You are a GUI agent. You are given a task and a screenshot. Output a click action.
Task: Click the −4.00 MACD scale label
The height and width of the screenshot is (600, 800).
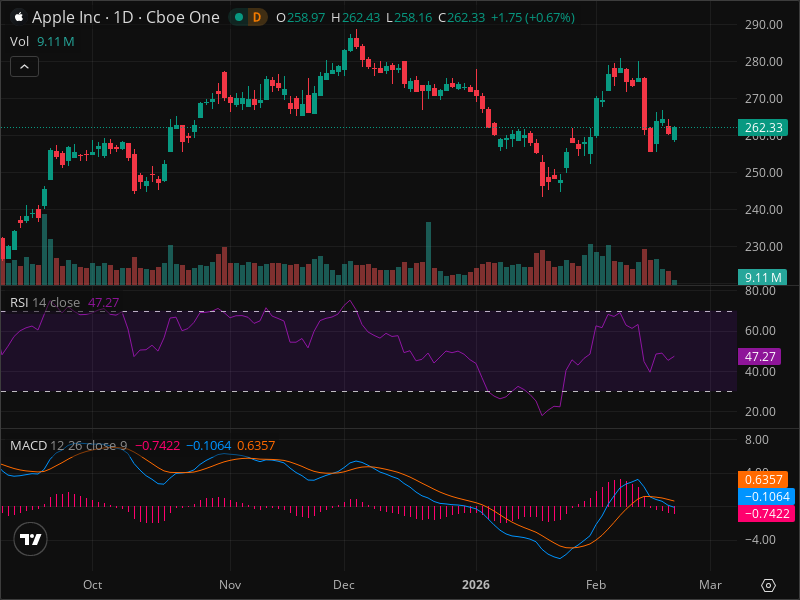[x=760, y=540]
